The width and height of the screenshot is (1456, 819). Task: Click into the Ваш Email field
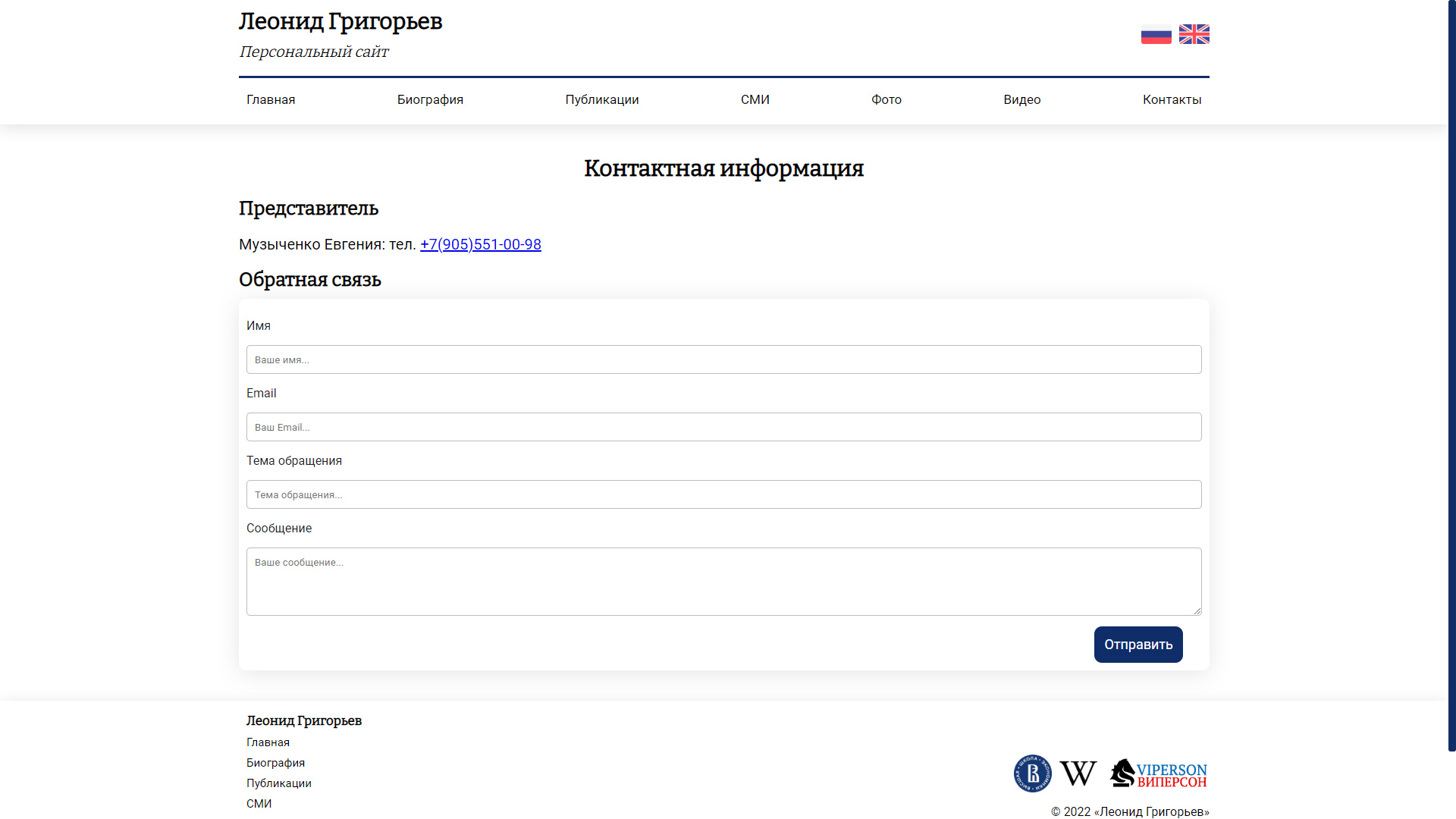click(724, 427)
